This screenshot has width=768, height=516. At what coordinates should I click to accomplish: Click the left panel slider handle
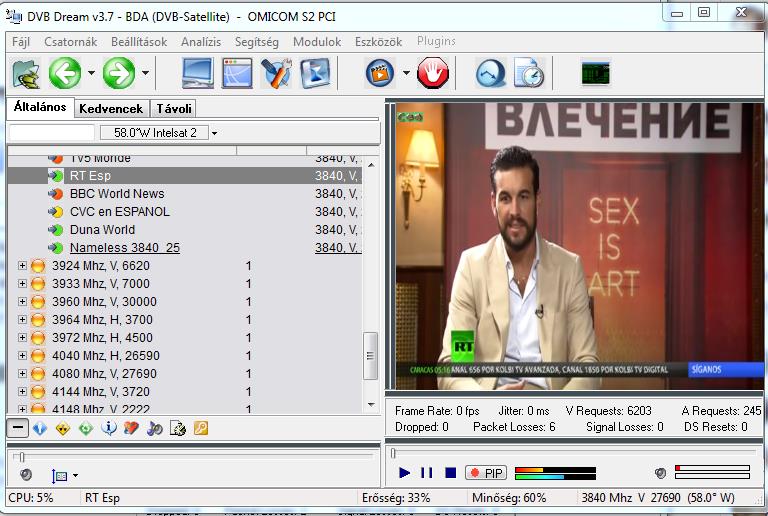click(22, 457)
